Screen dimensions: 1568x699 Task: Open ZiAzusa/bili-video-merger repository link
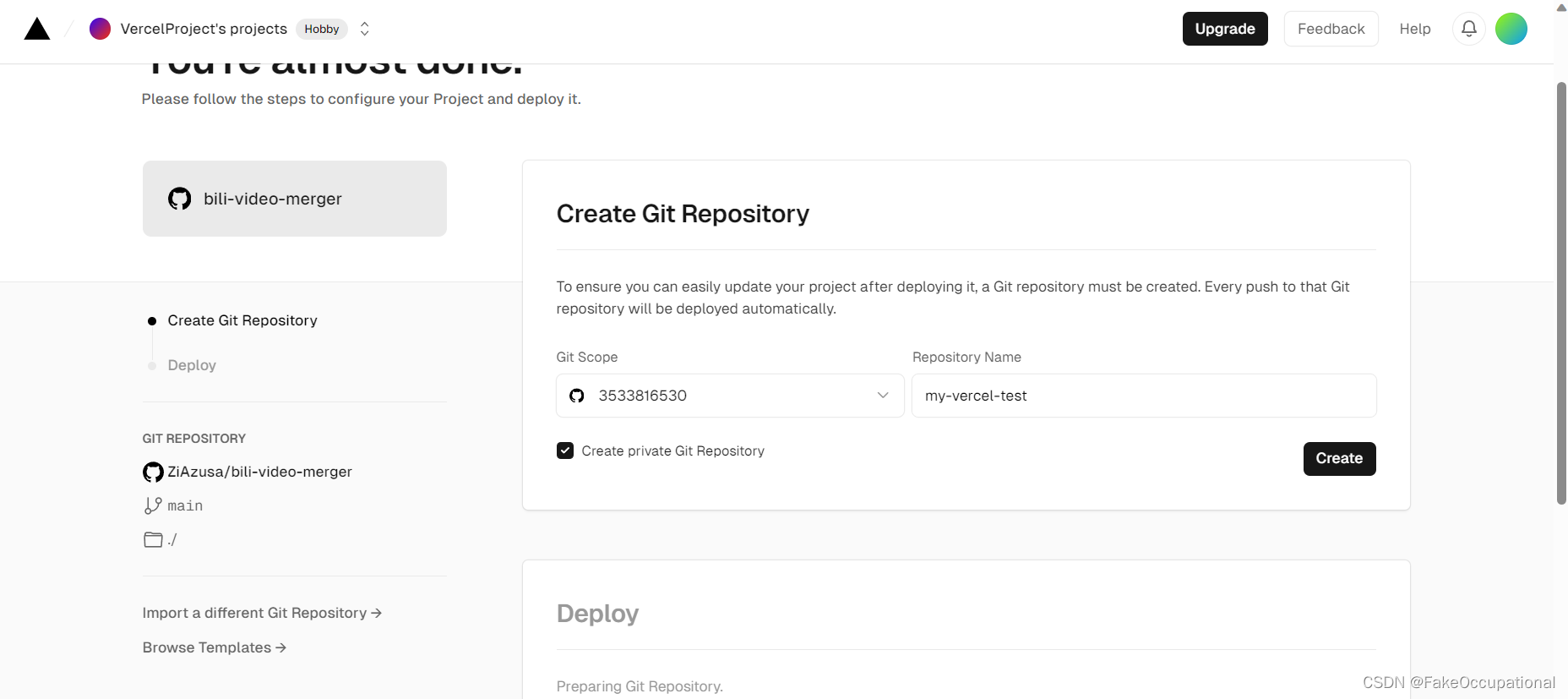pos(259,472)
